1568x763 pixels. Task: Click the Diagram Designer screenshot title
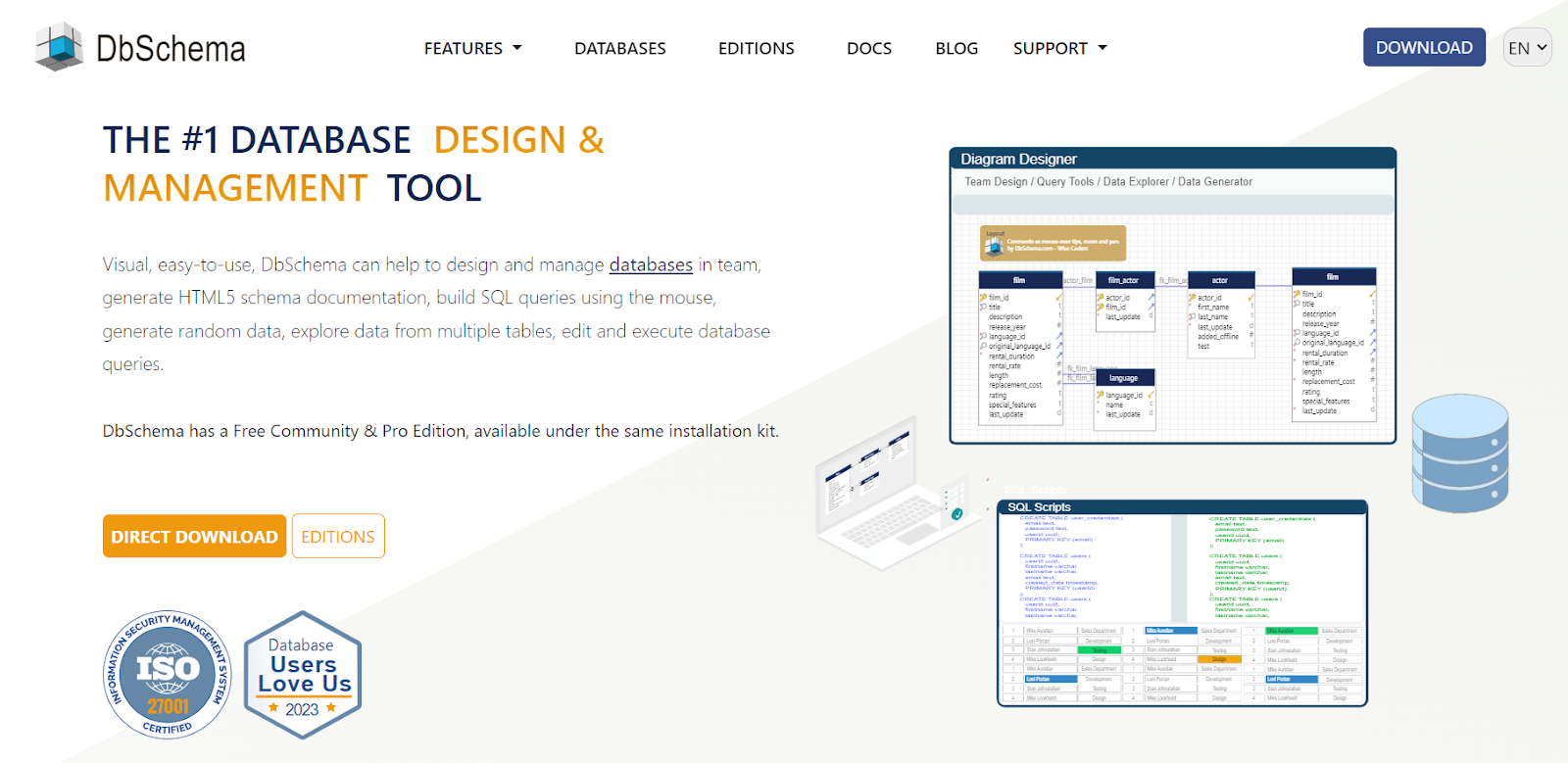coord(1018,159)
